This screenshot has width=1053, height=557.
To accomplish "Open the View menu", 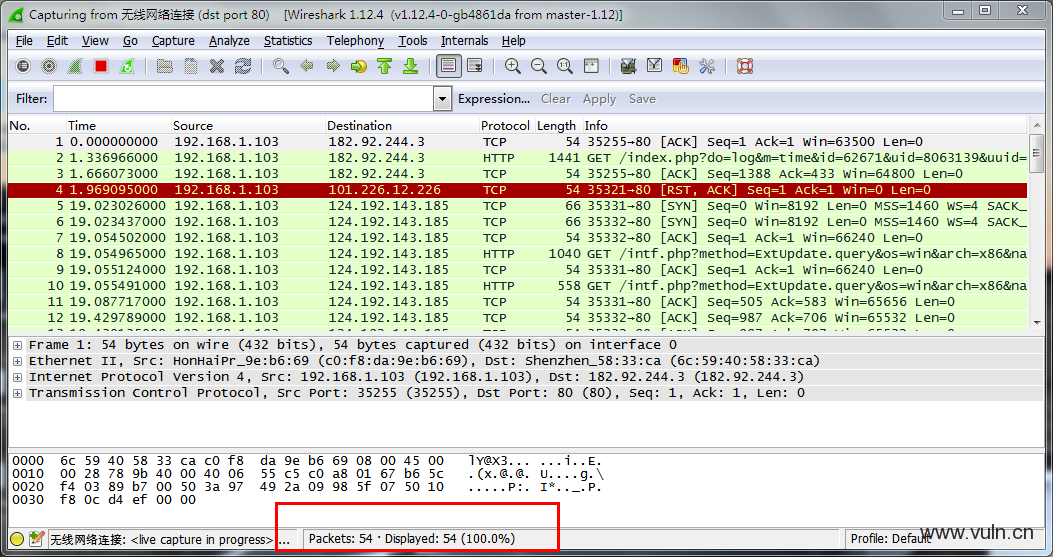I will 95,41.
